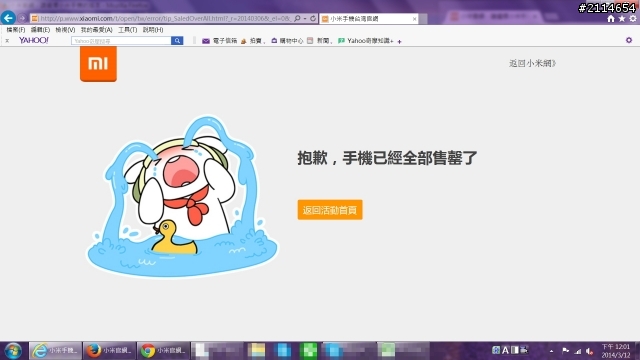The height and width of the screenshot is (360, 640).
Task: Click the magnifier search icon in address bar
Action: tap(297, 18)
